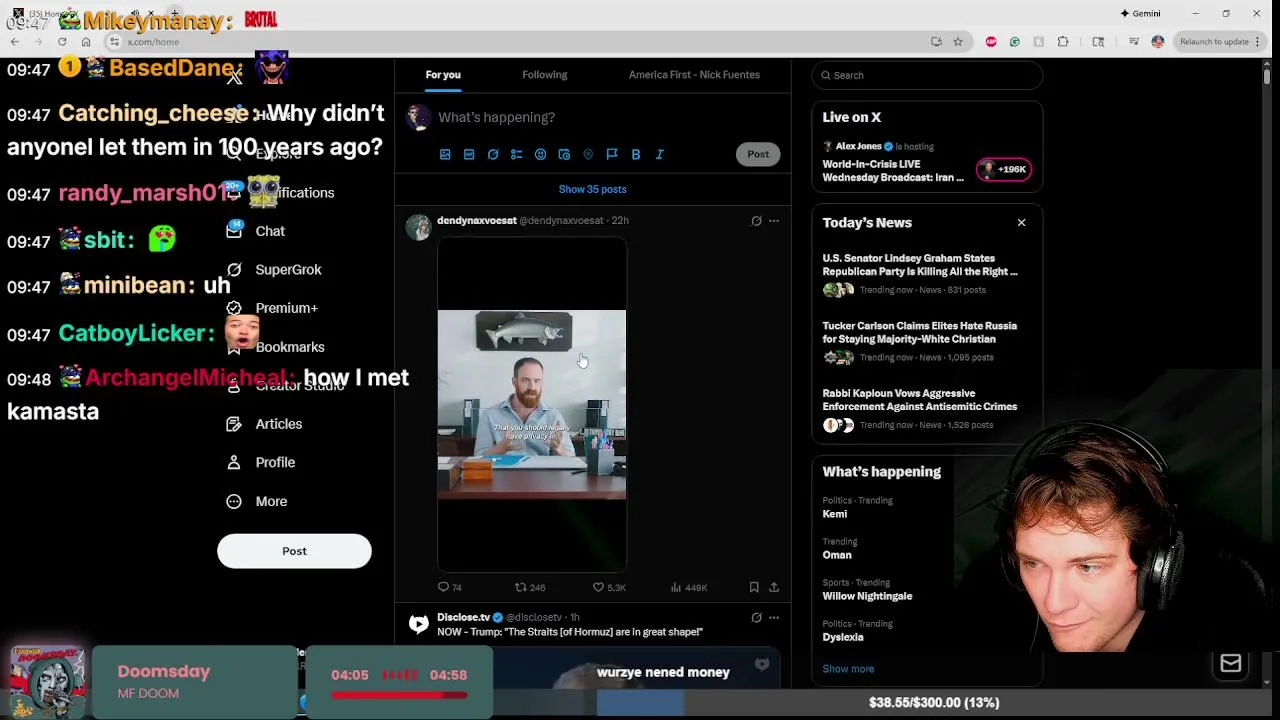Add a poll to the new post
Image resolution: width=1280 pixels, height=720 pixels.
coord(517,154)
